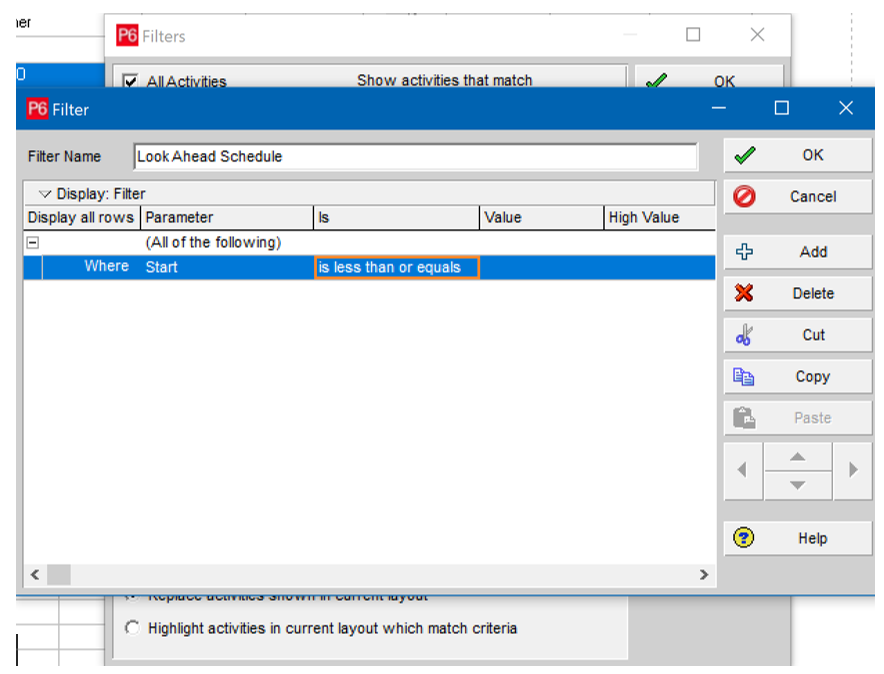
Task: Click the horizontal scrollbar right arrow
Action: (x=704, y=574)
